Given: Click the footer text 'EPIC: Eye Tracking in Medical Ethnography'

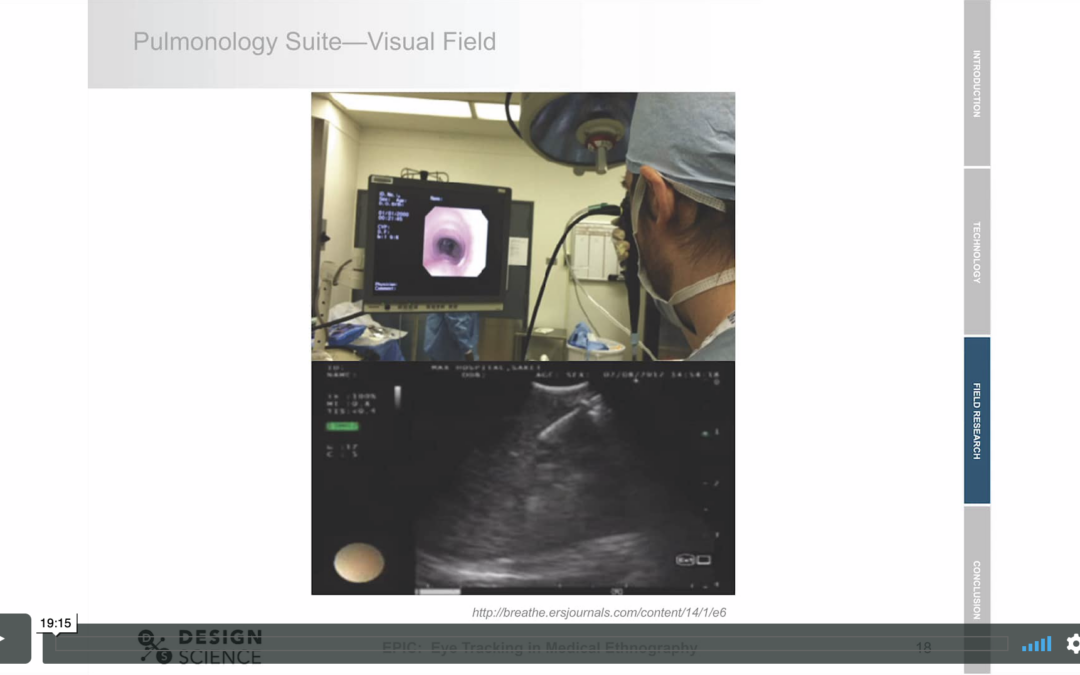Looking at the screenshot, I should coord(539,648).
